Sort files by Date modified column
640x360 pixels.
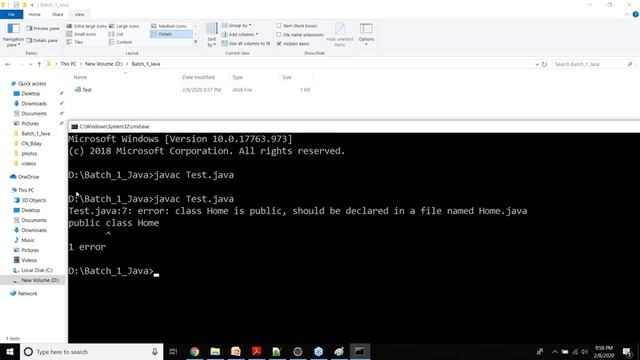click(x=198, y=77)
